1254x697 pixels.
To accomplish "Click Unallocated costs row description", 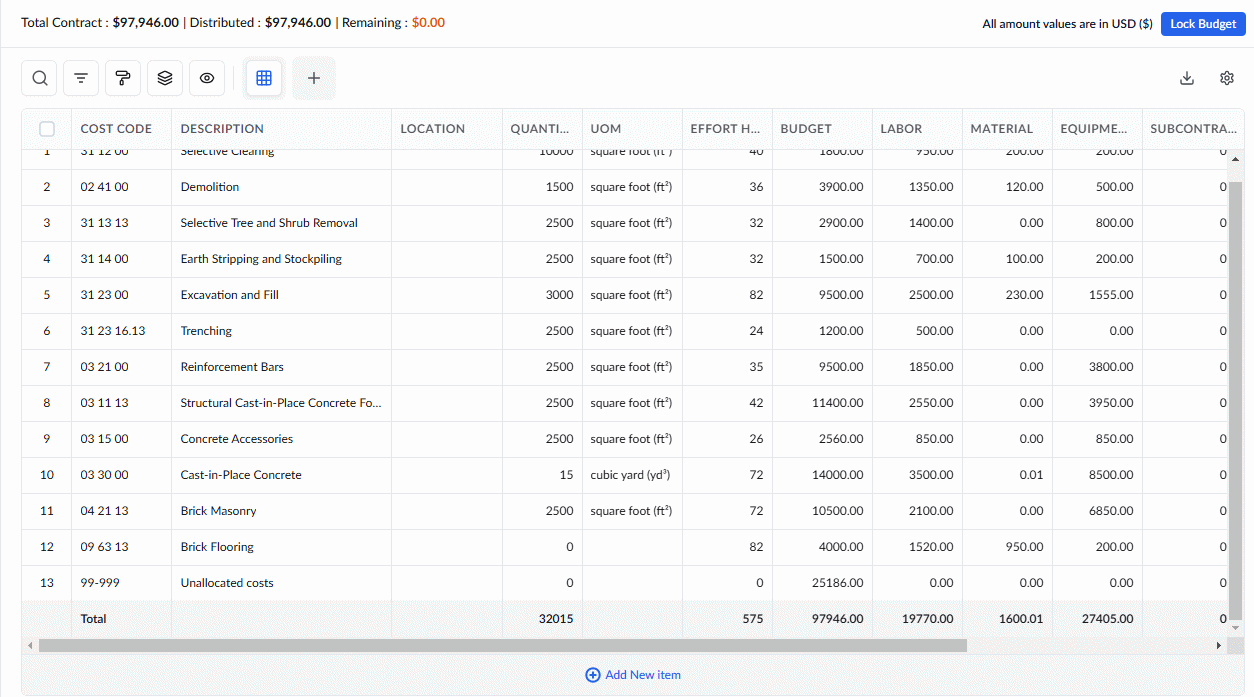I will coord(281,583).
